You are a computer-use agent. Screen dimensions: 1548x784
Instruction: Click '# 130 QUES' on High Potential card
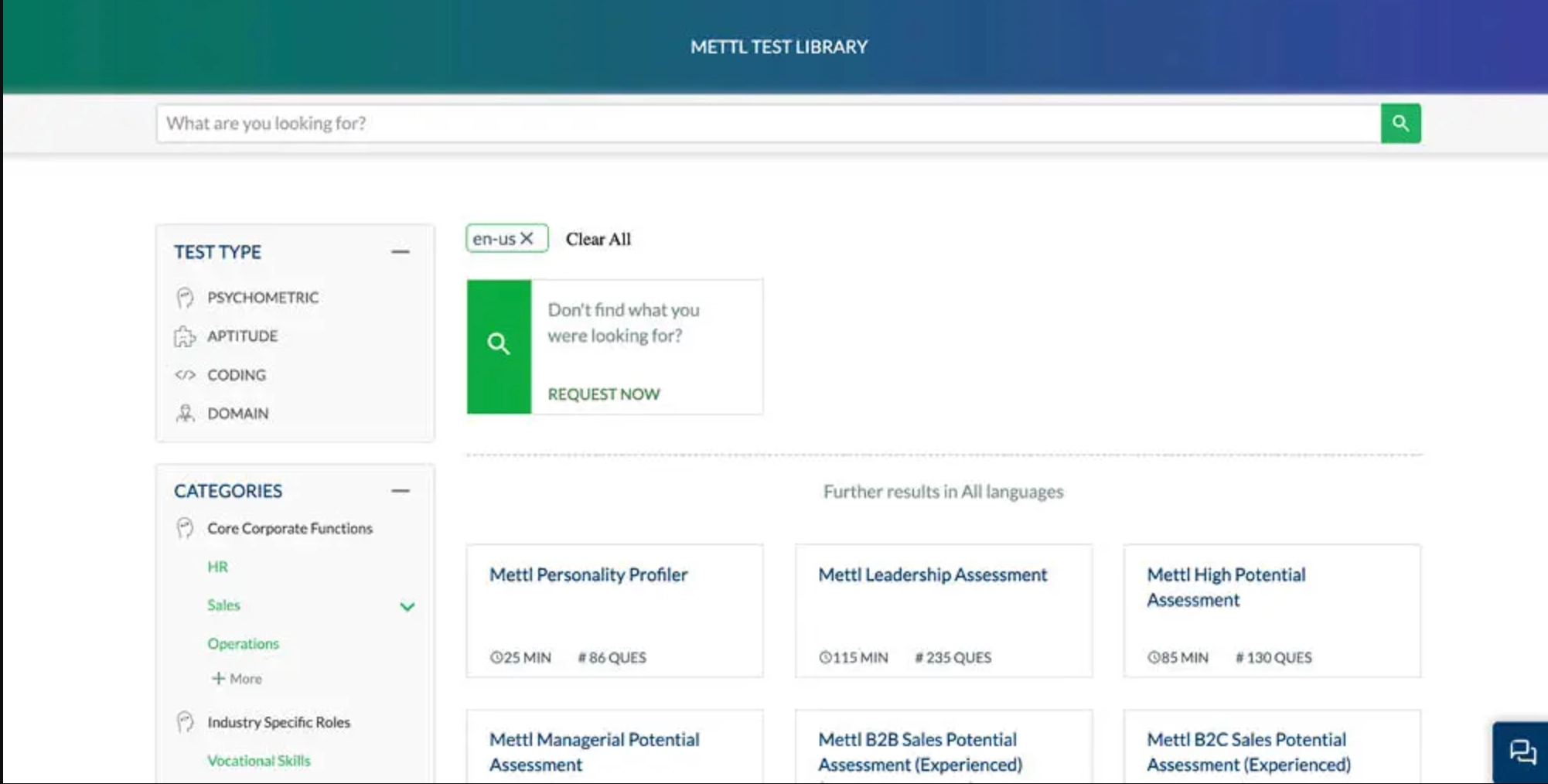tap(1274, 657)
